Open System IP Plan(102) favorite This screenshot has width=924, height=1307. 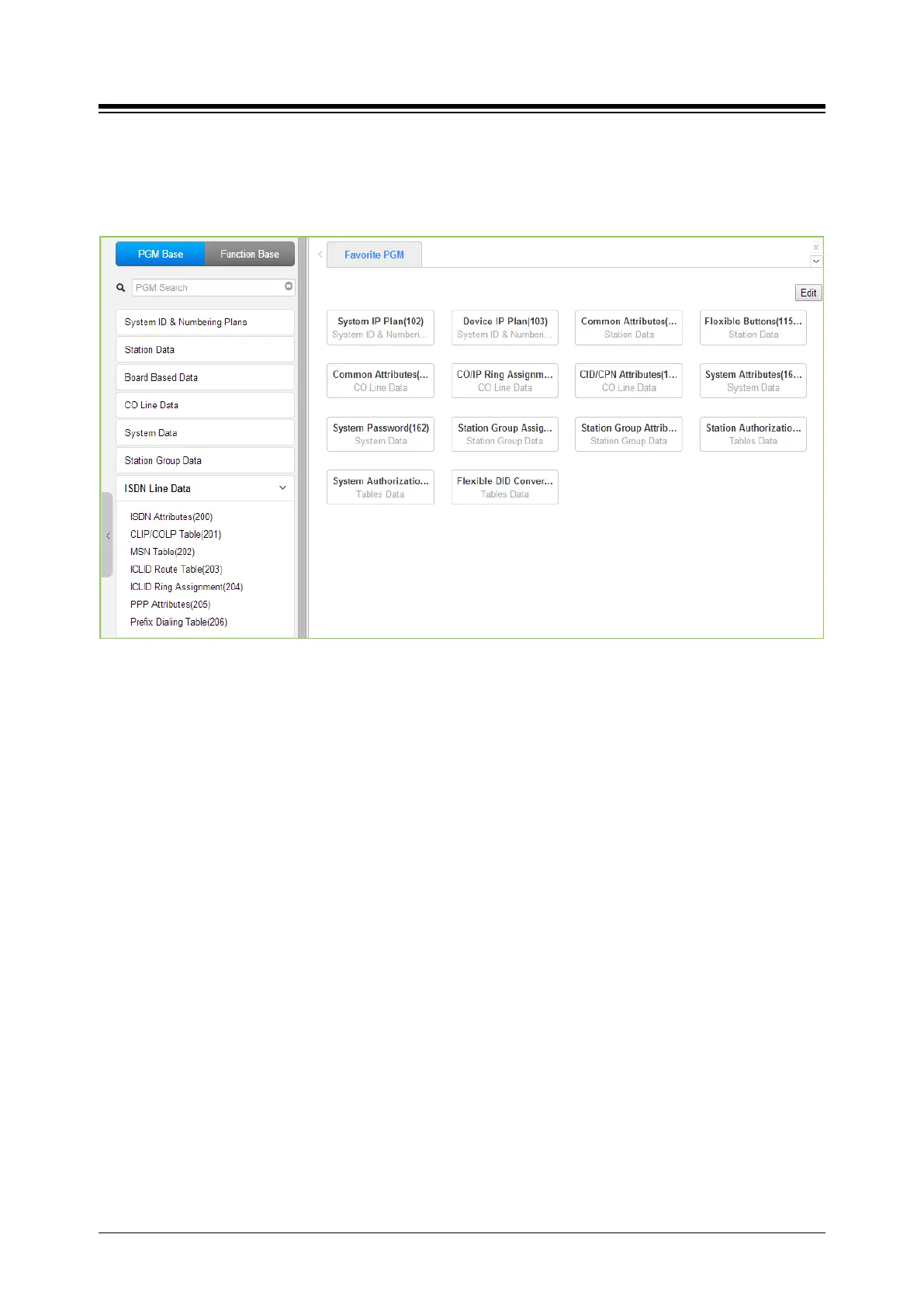380,328
